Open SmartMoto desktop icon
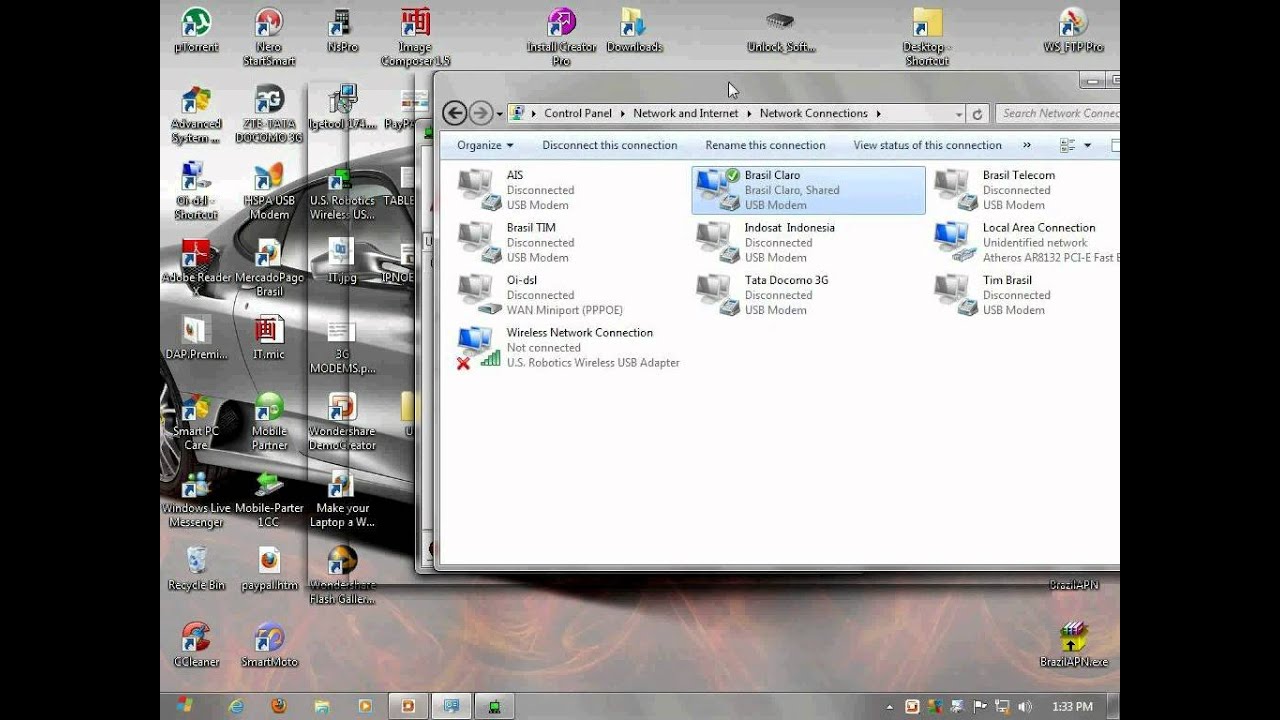1280x720 pixels. tap(269, 645)
